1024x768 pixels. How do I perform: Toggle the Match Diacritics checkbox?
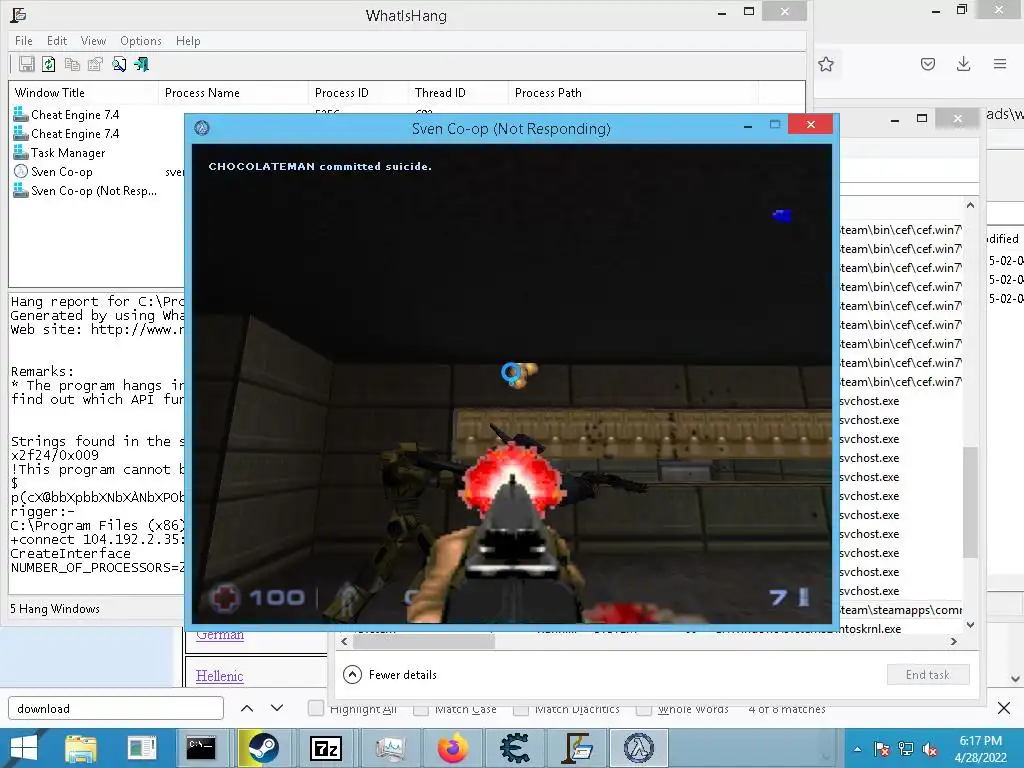(x=520, y=709)
